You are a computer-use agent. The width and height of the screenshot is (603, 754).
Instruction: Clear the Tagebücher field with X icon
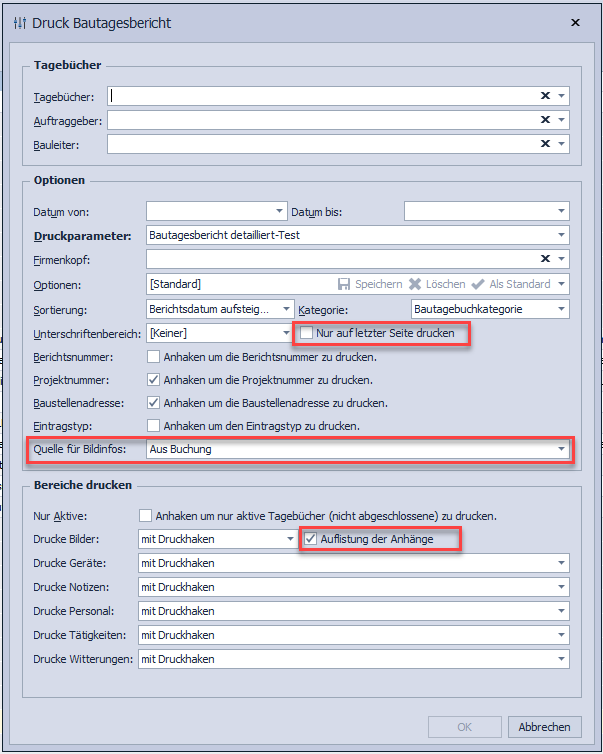[x=545, y=96]
